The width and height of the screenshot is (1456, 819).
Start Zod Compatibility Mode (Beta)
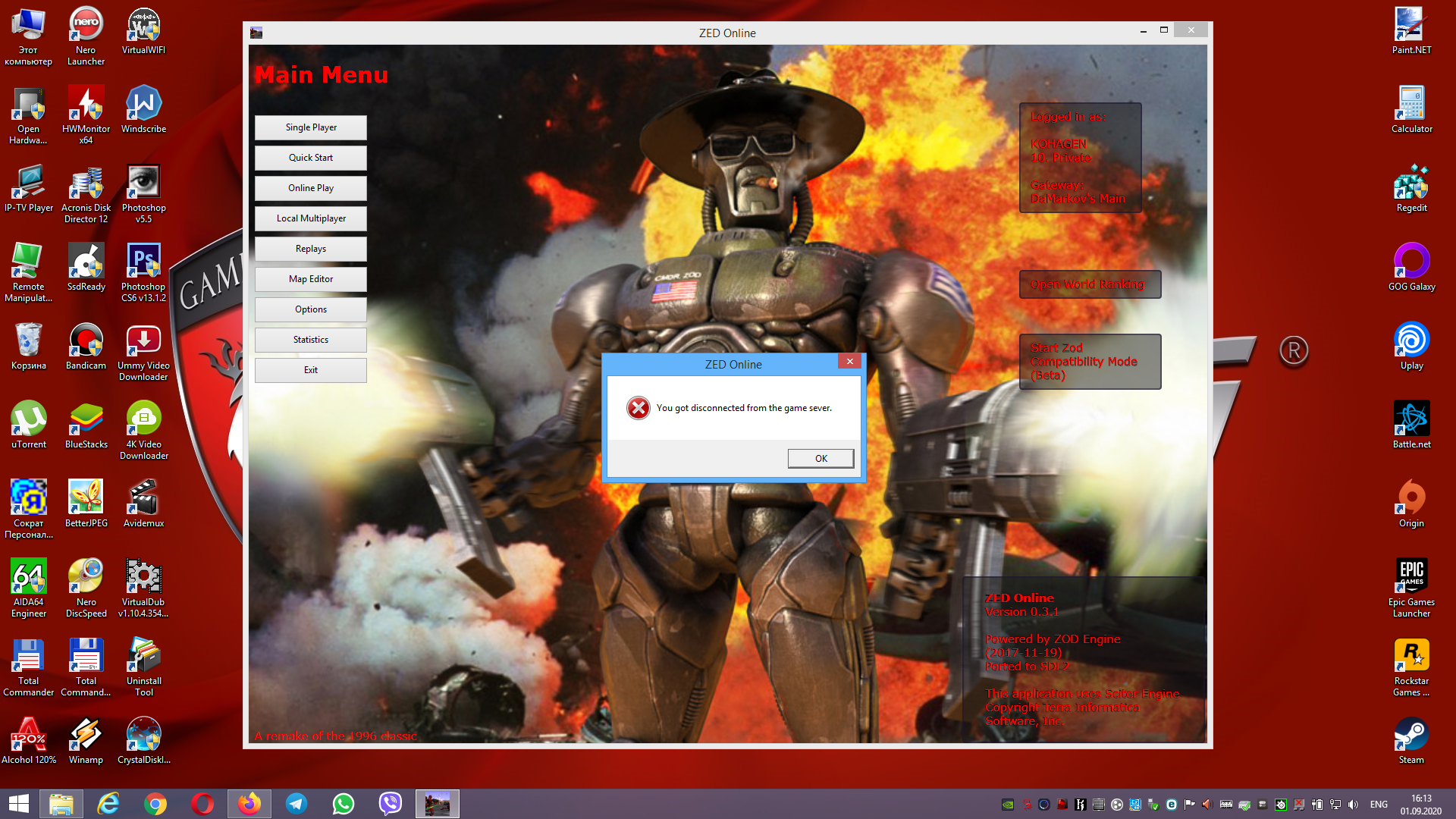(1090, 362)
